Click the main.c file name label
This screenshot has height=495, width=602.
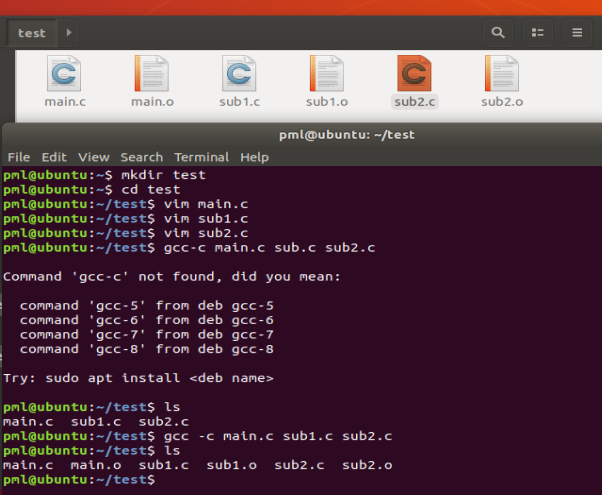[x=65, y=102]
